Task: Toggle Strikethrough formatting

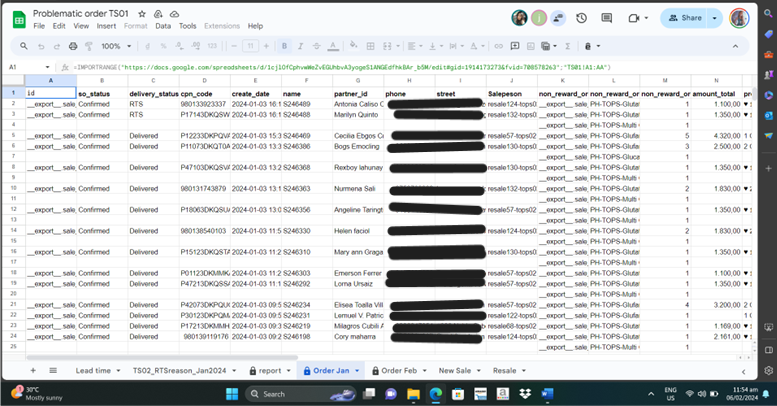Action: coord(316,46)
